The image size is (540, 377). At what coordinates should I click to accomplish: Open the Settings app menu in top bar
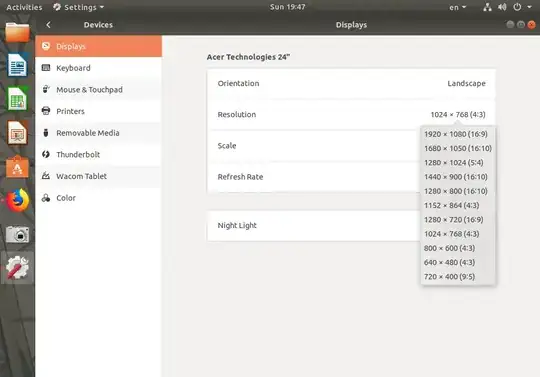pos(79,7)
